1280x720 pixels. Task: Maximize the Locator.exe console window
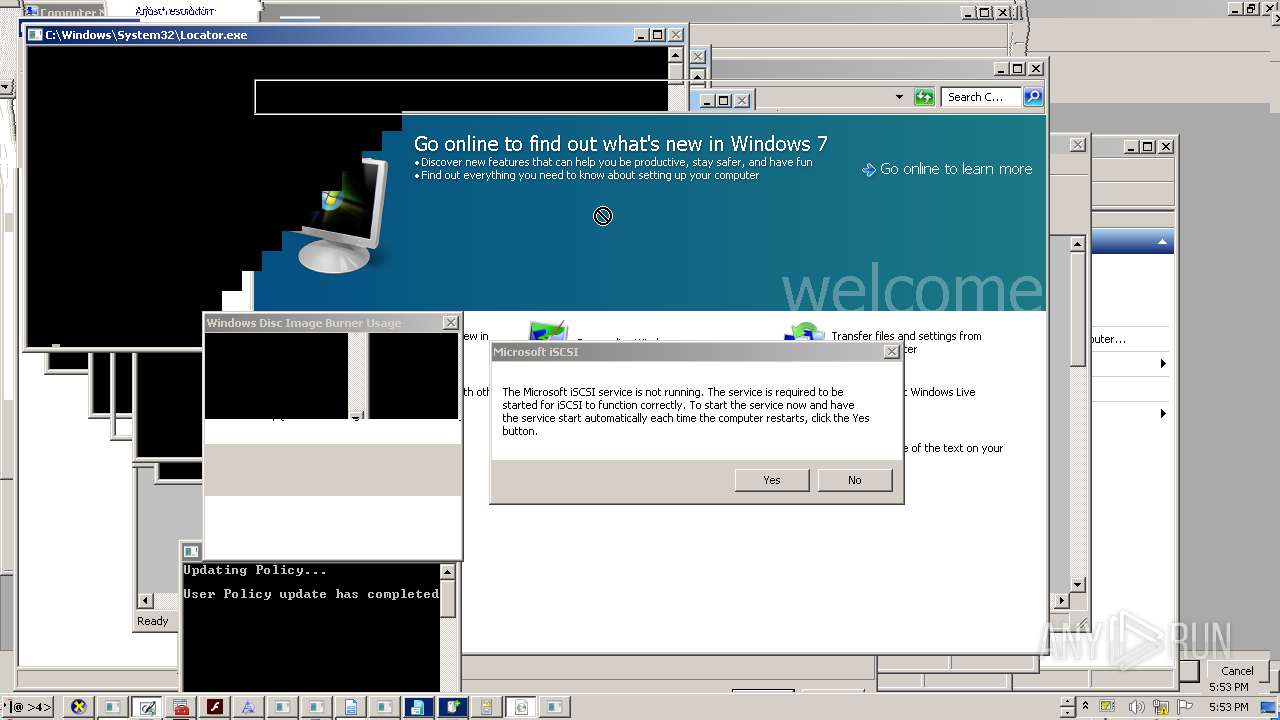pyautogui.click(x=657, y=35)
